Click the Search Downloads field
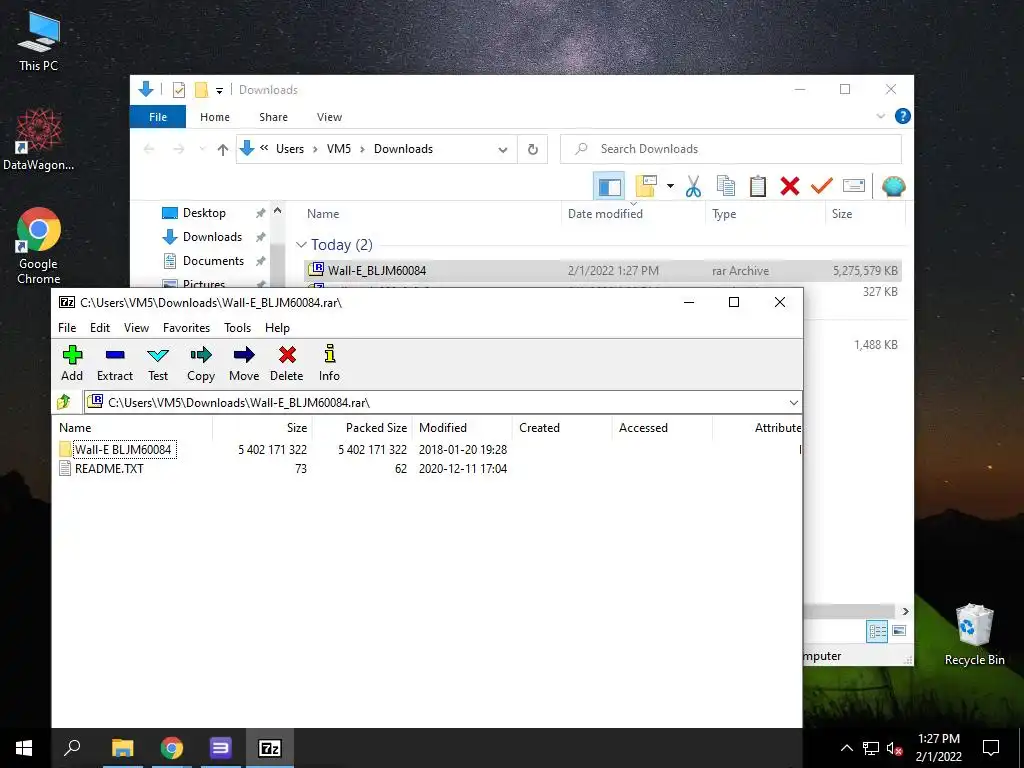Viewport: 1024px width, 768px height. (731, 149)
